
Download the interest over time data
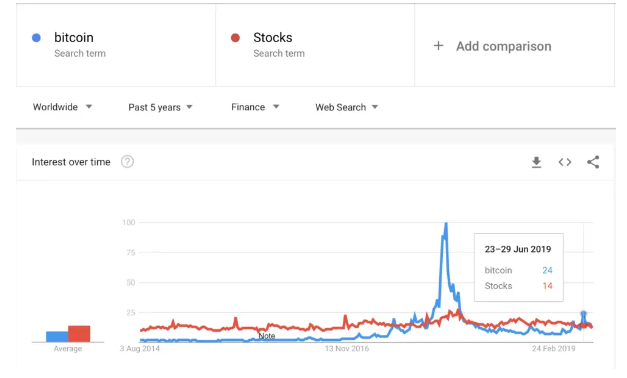point(536,162)
